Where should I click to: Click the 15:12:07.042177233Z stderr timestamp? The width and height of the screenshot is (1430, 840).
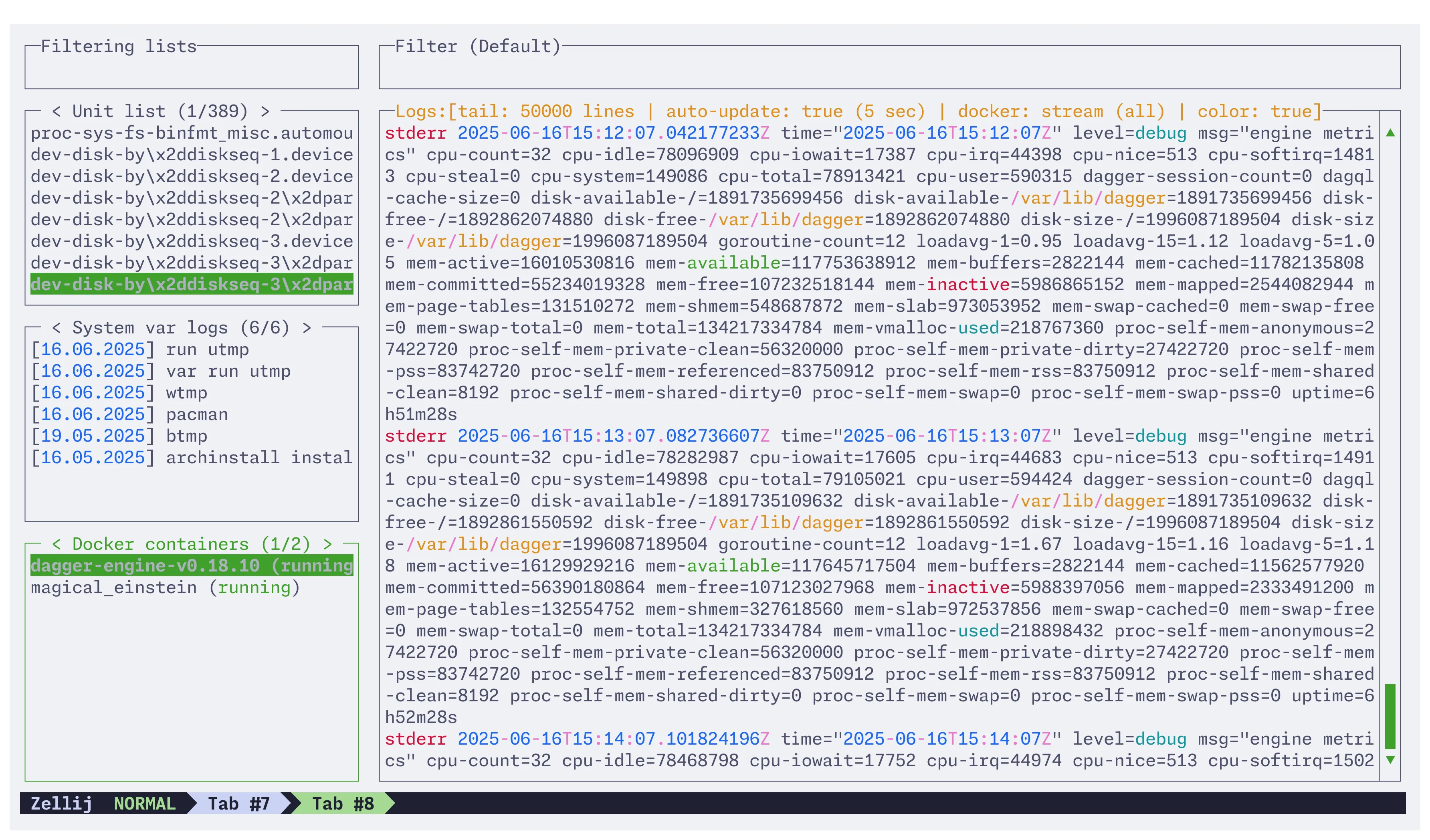click(614, 133)
